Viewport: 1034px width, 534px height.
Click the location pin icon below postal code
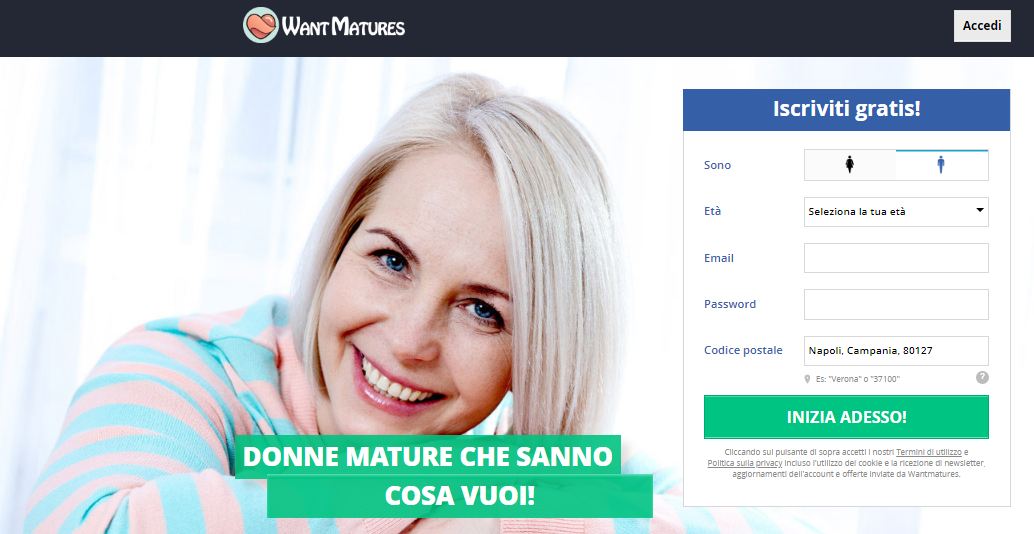[x=807, y=379]
